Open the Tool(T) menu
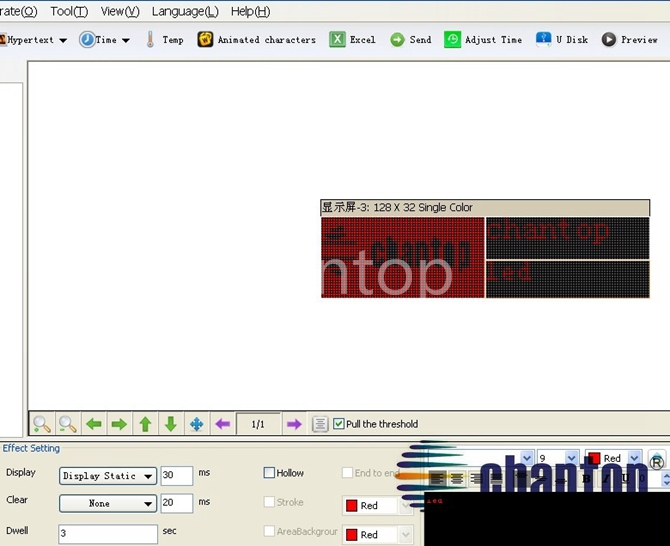Viewport: 670px width, 546px height. pyautogui.click(x=69, y=11)
